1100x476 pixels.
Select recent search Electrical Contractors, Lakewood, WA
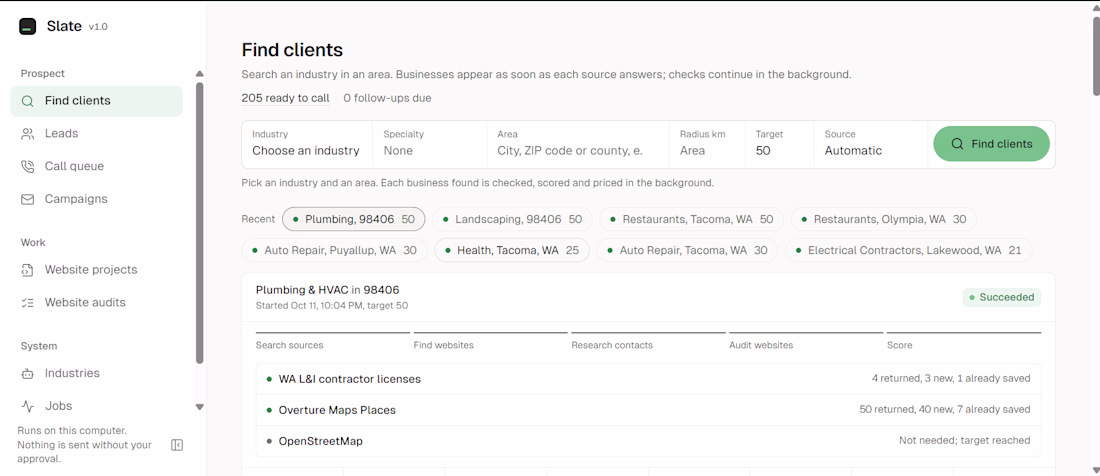coord(908,250)
